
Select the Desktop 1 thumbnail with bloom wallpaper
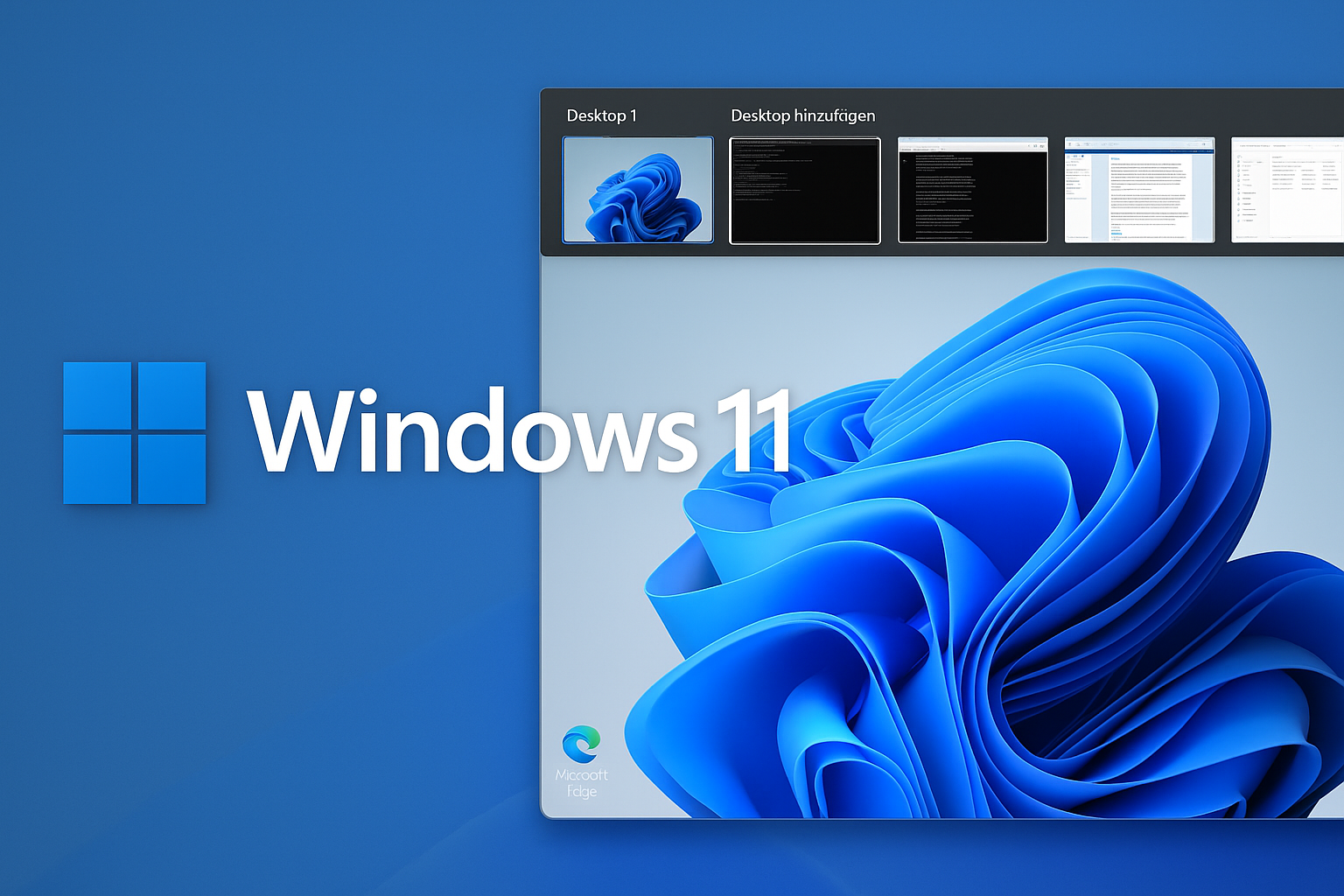coord(638,190)
